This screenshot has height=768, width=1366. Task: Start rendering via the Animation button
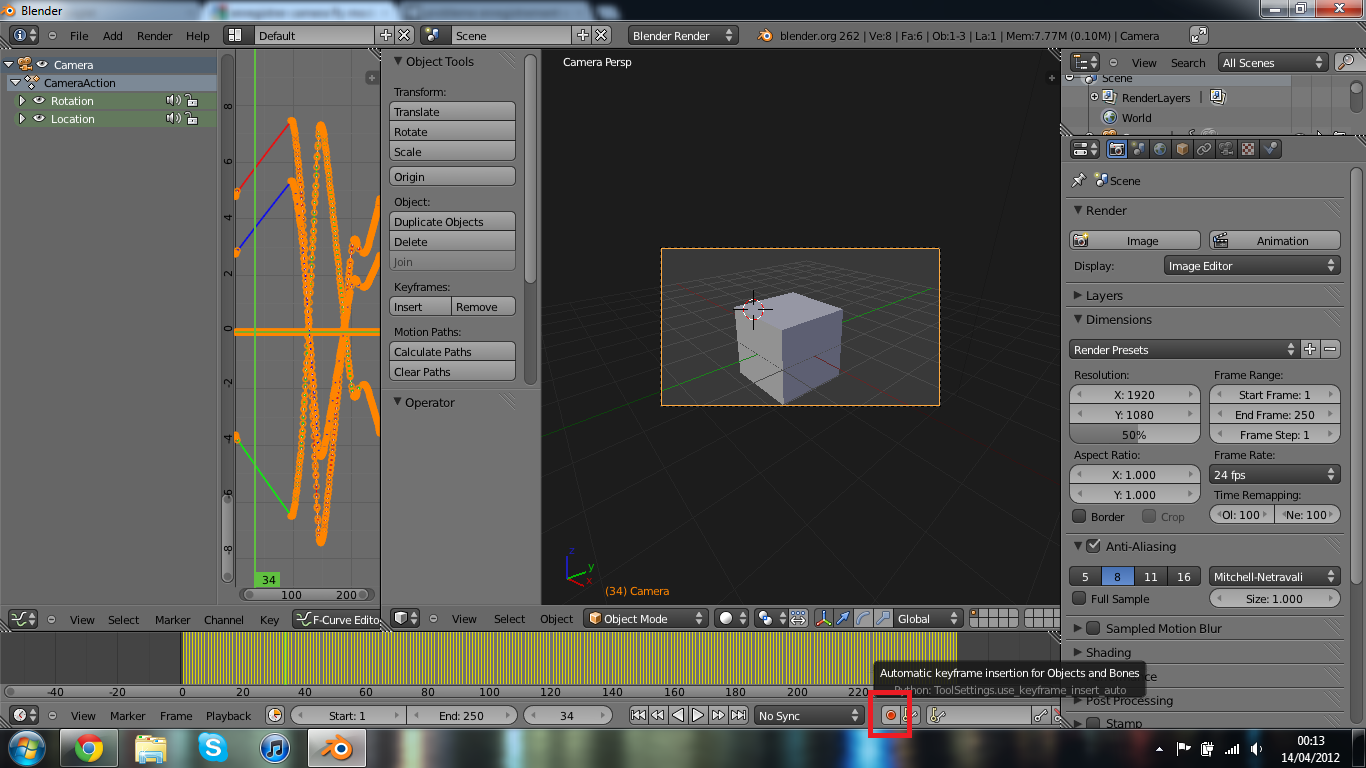click(x=1274, y=240)
